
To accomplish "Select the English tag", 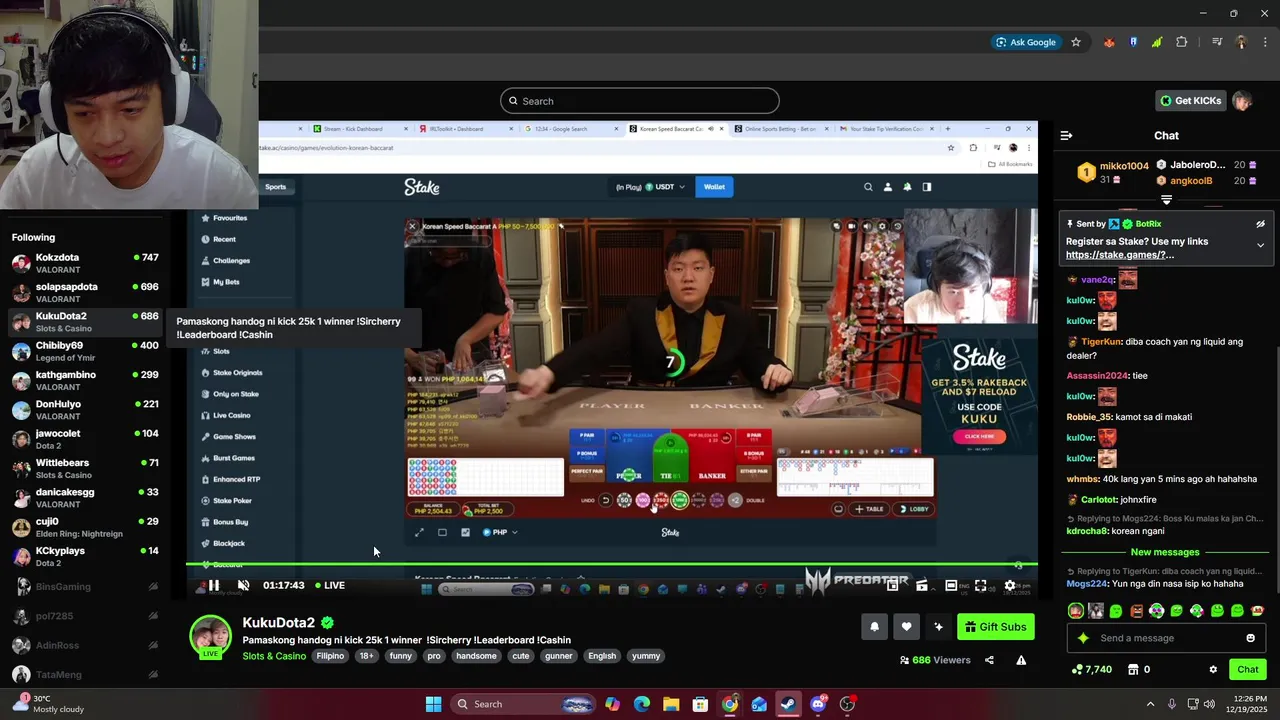I will [602, 656].
